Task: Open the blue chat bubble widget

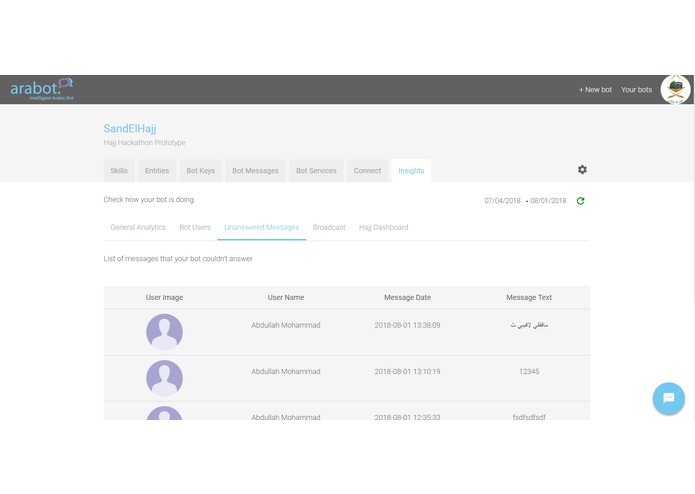Action: (668, 398)
